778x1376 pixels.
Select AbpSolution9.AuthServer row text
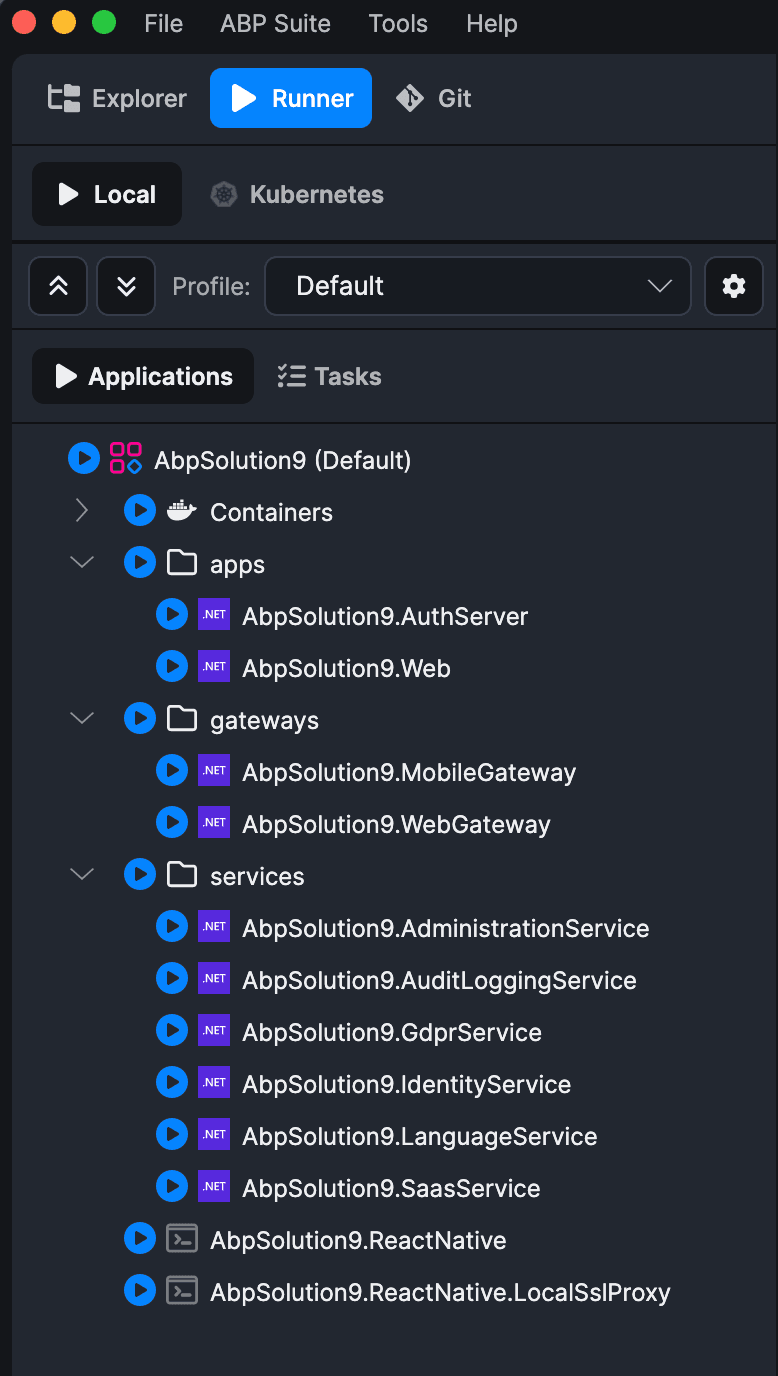tap(385, 617)
